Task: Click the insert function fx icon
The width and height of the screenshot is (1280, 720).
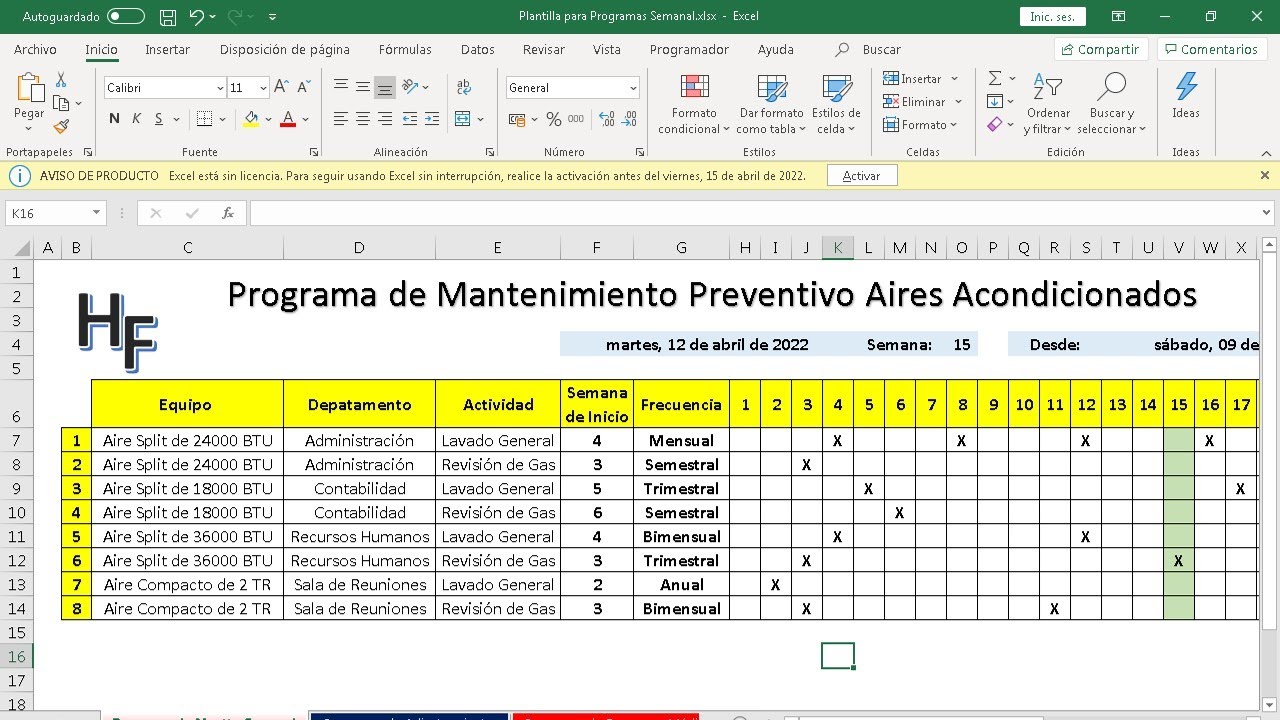Action: point(228,213)
